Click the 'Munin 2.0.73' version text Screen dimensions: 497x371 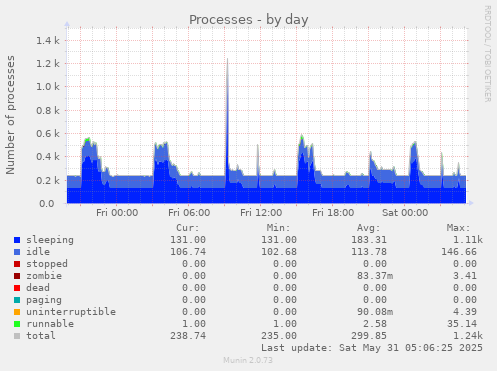248,360
